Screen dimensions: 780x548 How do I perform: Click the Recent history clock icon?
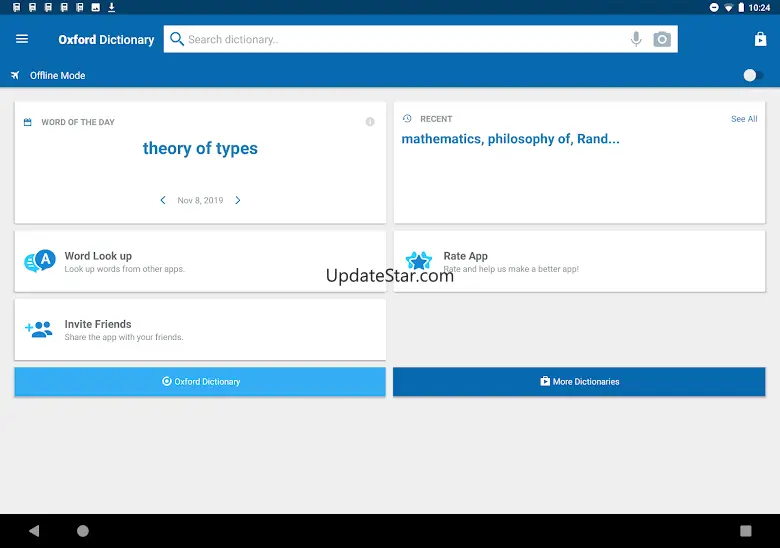[x=407, y=118]
